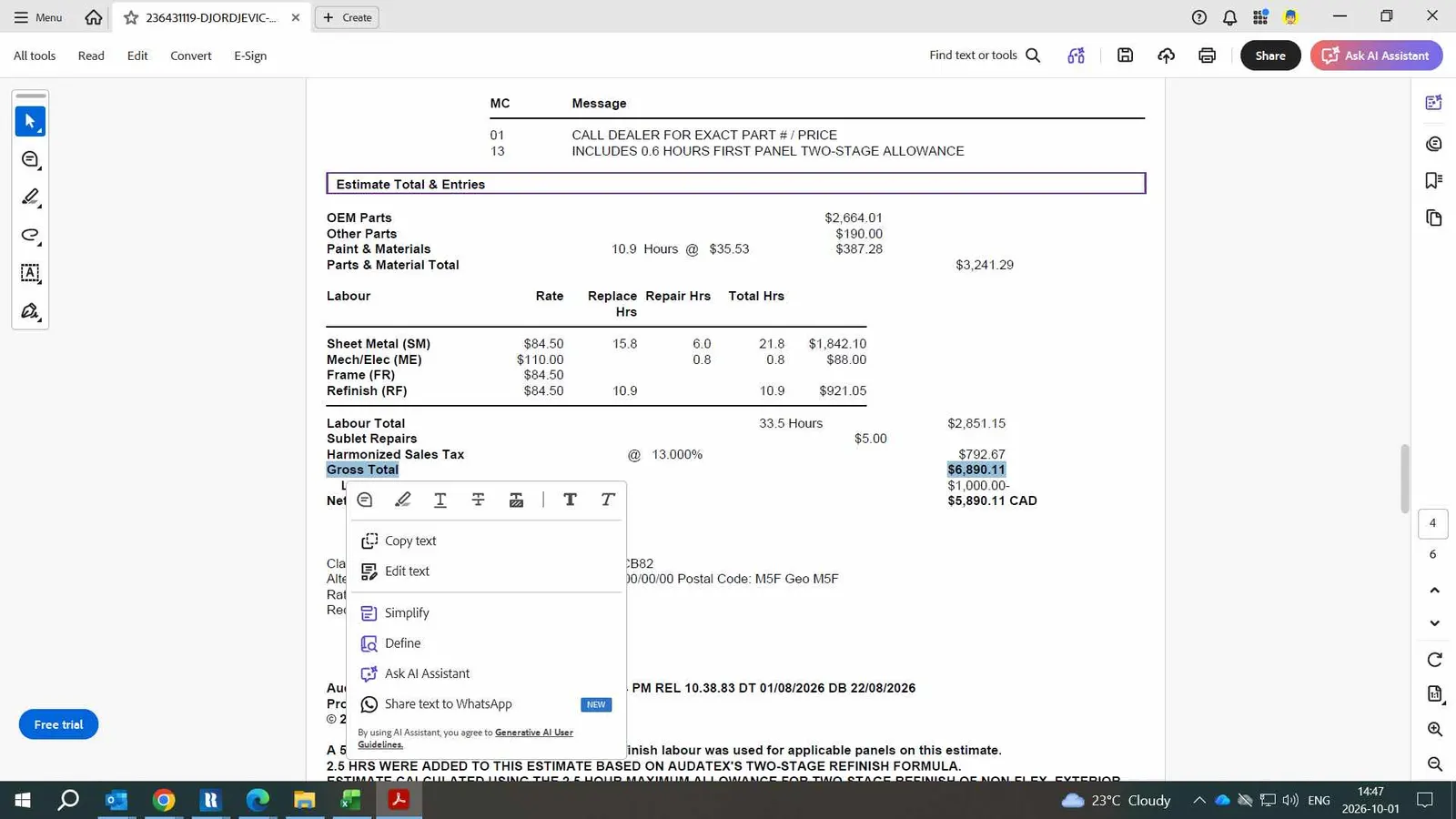The height and width of the screenshot is (819, 1456).
Task: Go to the previous page arrow
Action: tap(1434, 591)
